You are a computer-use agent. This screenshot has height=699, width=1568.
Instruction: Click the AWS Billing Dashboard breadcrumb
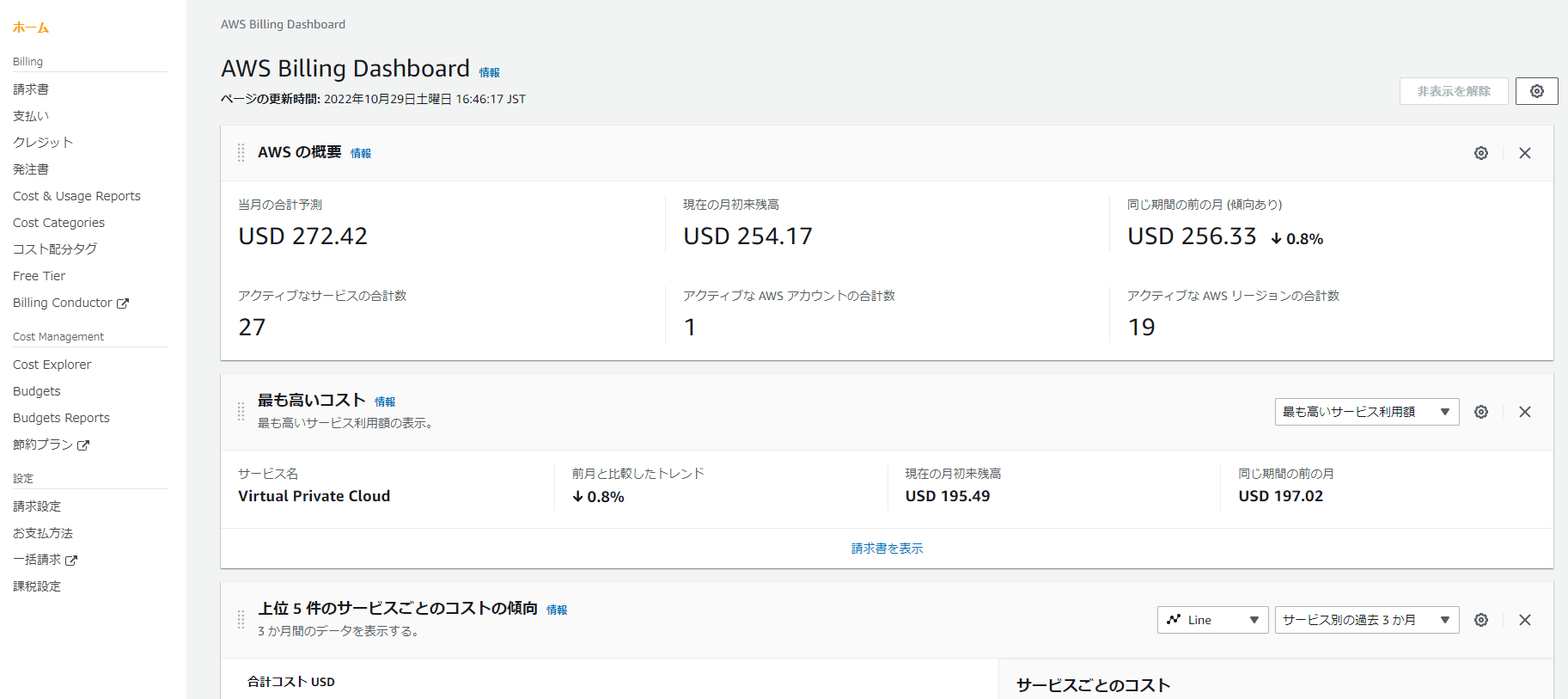(x=283, y=24)
